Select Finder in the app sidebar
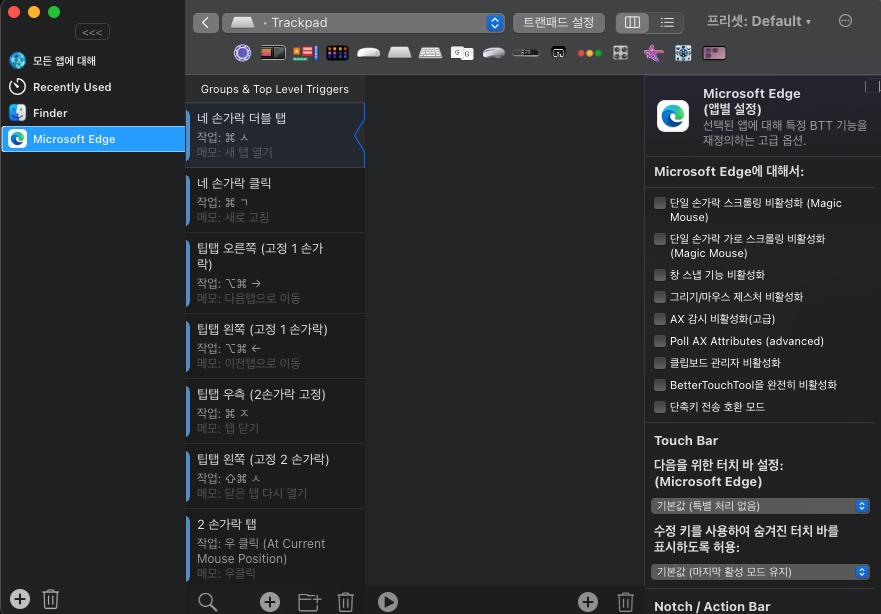Viewport: 881px width, 614px height. (x=50, y=113)
